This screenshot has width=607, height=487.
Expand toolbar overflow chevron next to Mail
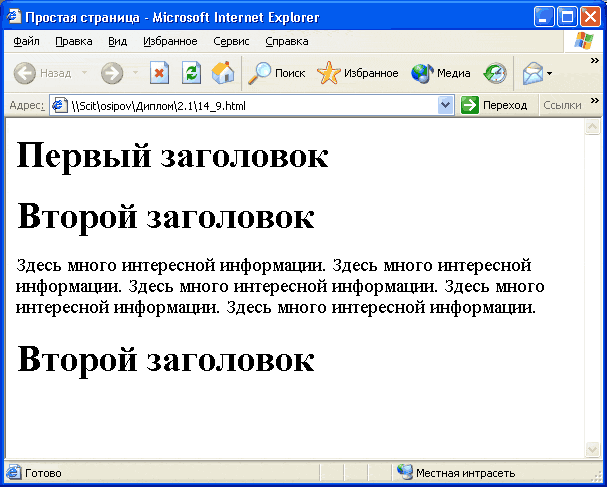(595, 60)
